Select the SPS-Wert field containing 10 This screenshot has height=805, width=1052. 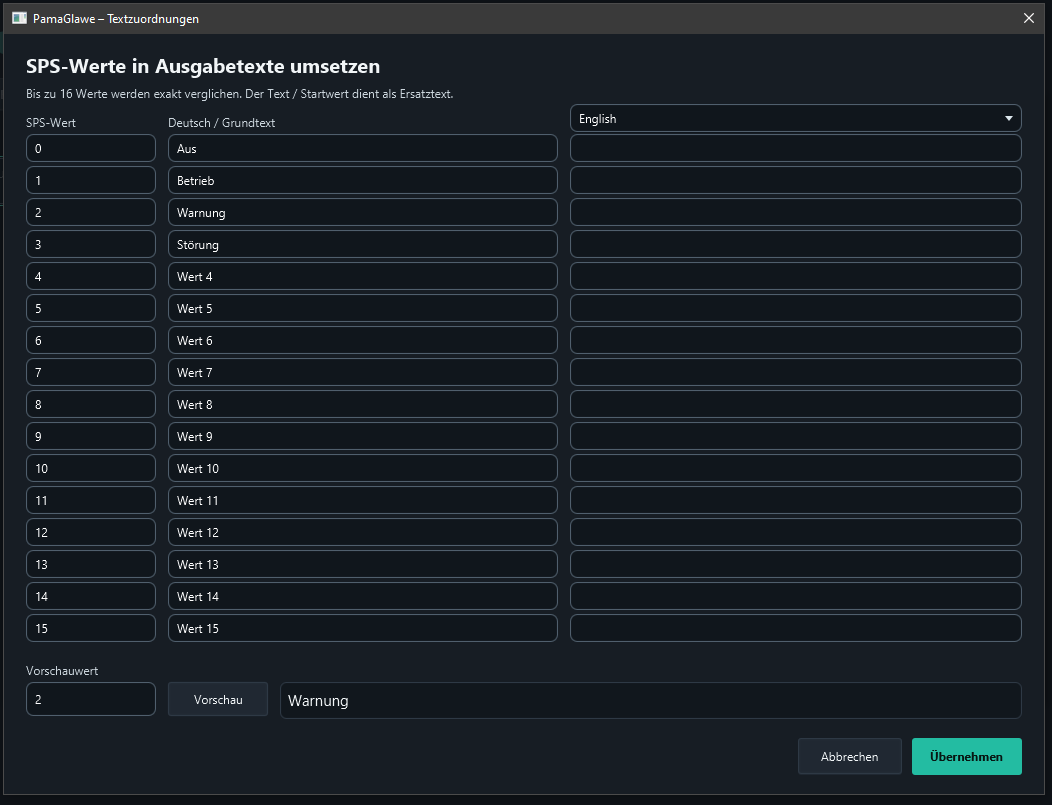[91, 468]
